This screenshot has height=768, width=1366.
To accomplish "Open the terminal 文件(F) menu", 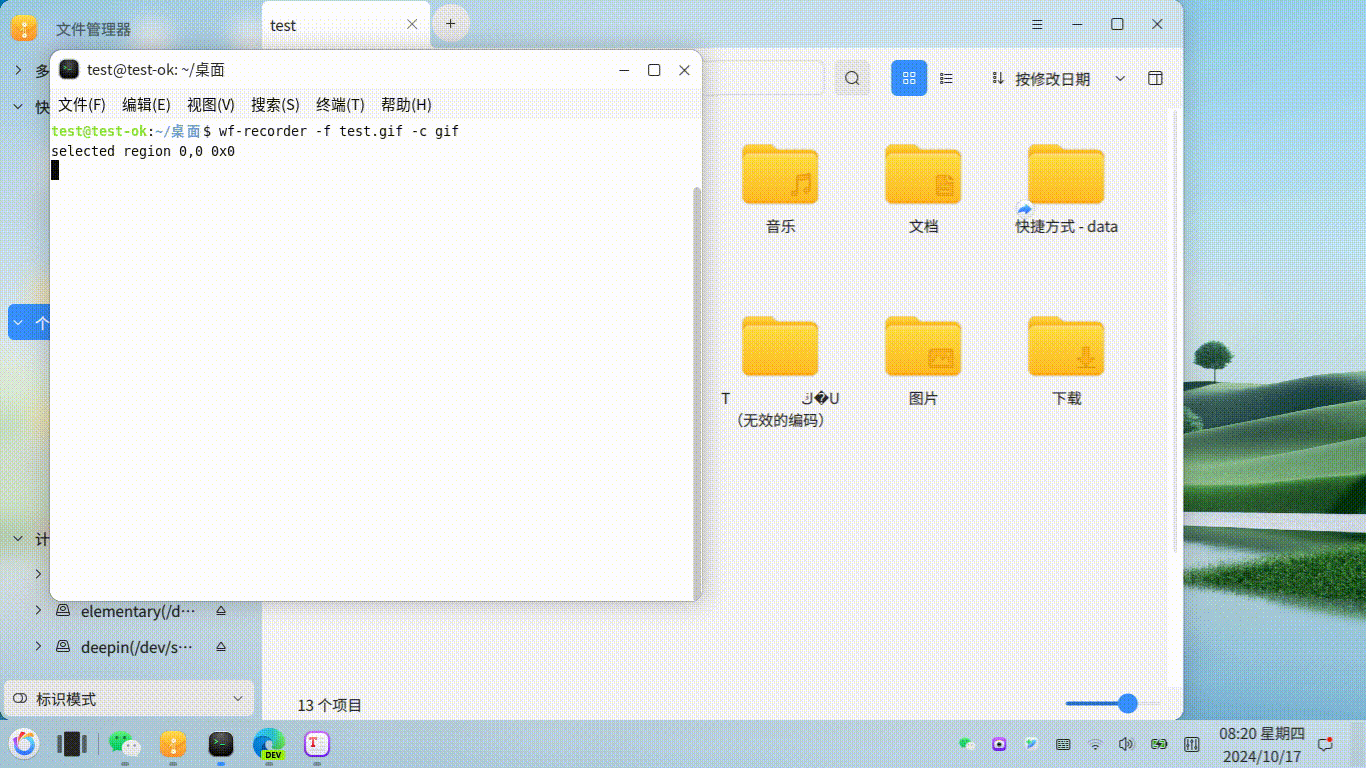I will [81, 104].
